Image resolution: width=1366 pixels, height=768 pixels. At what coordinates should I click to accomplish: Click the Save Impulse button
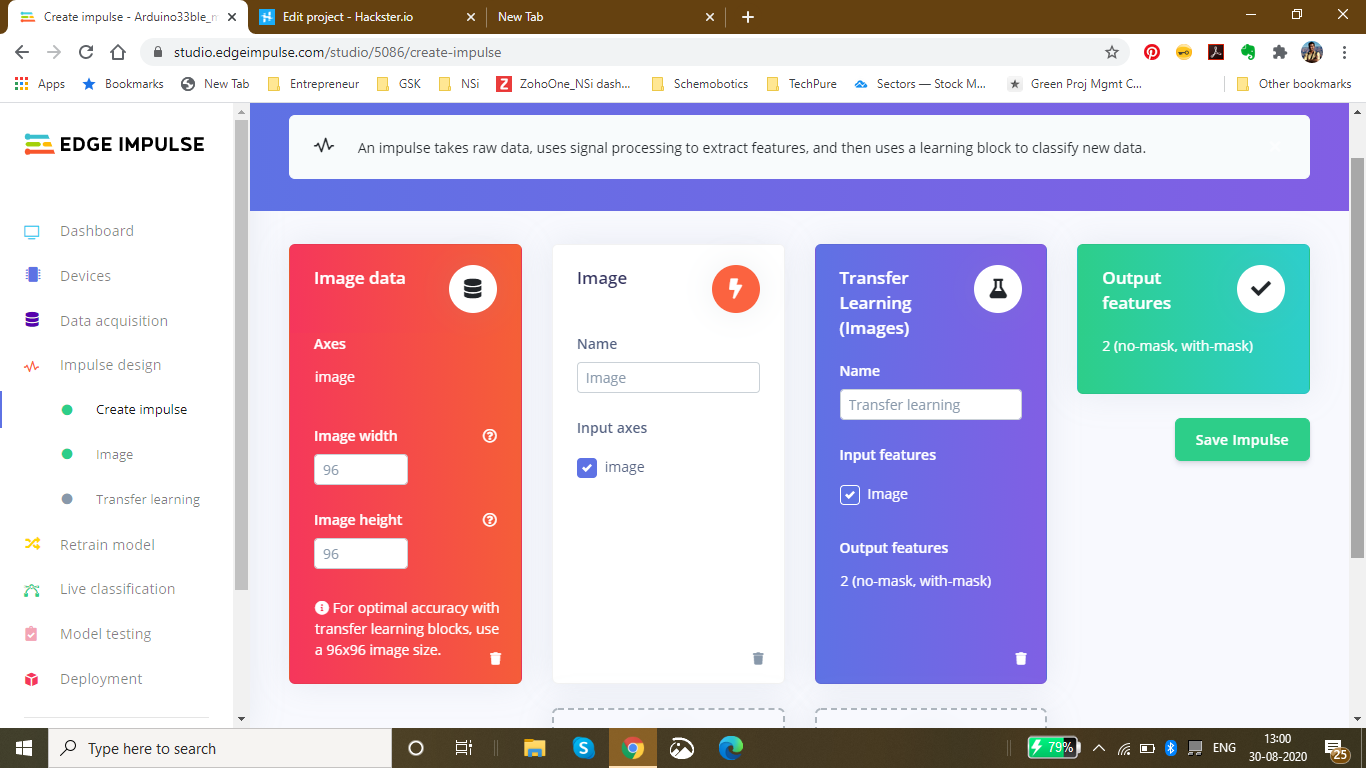1241,440
